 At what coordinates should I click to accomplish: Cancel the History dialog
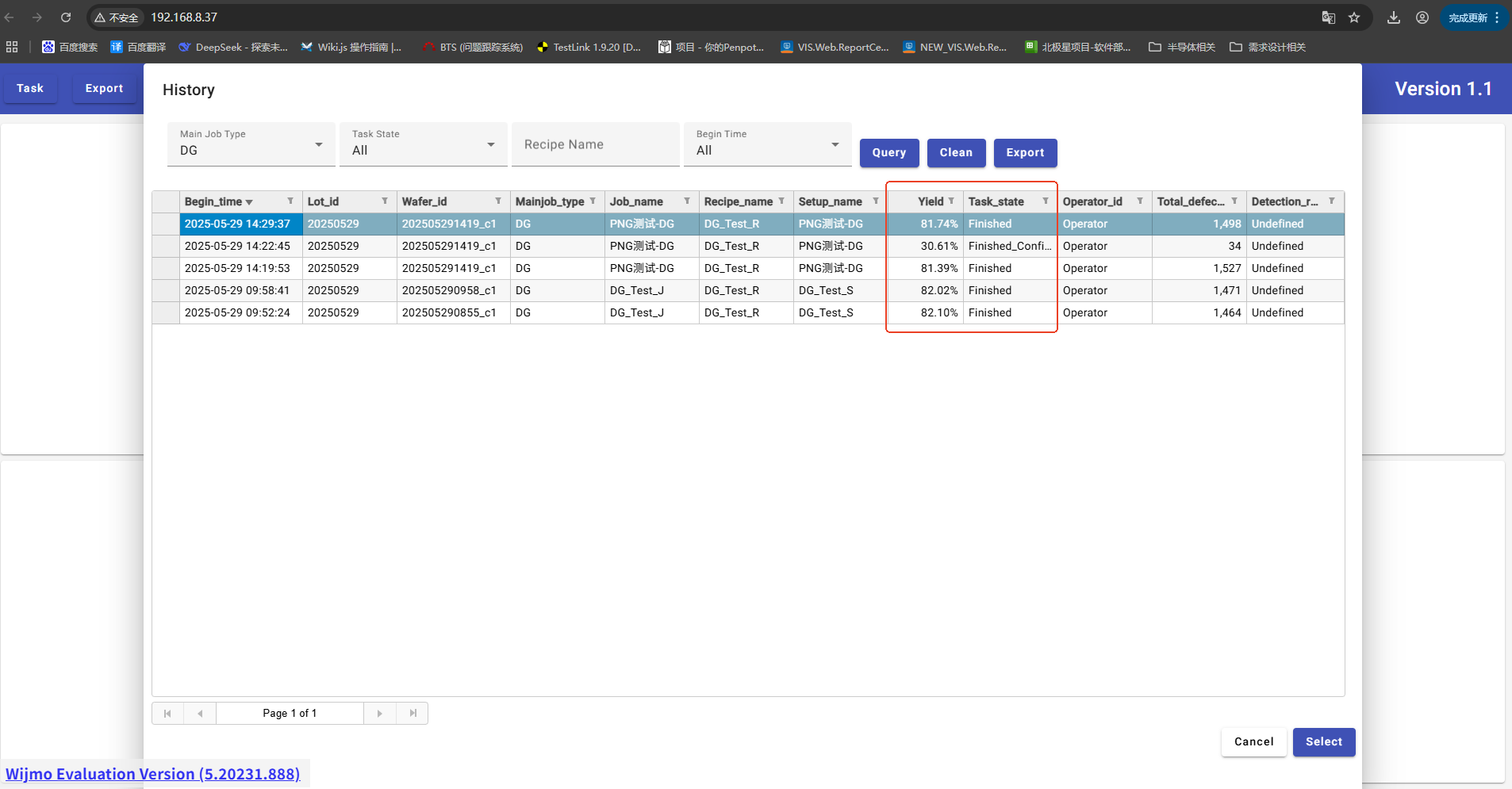1253,742
